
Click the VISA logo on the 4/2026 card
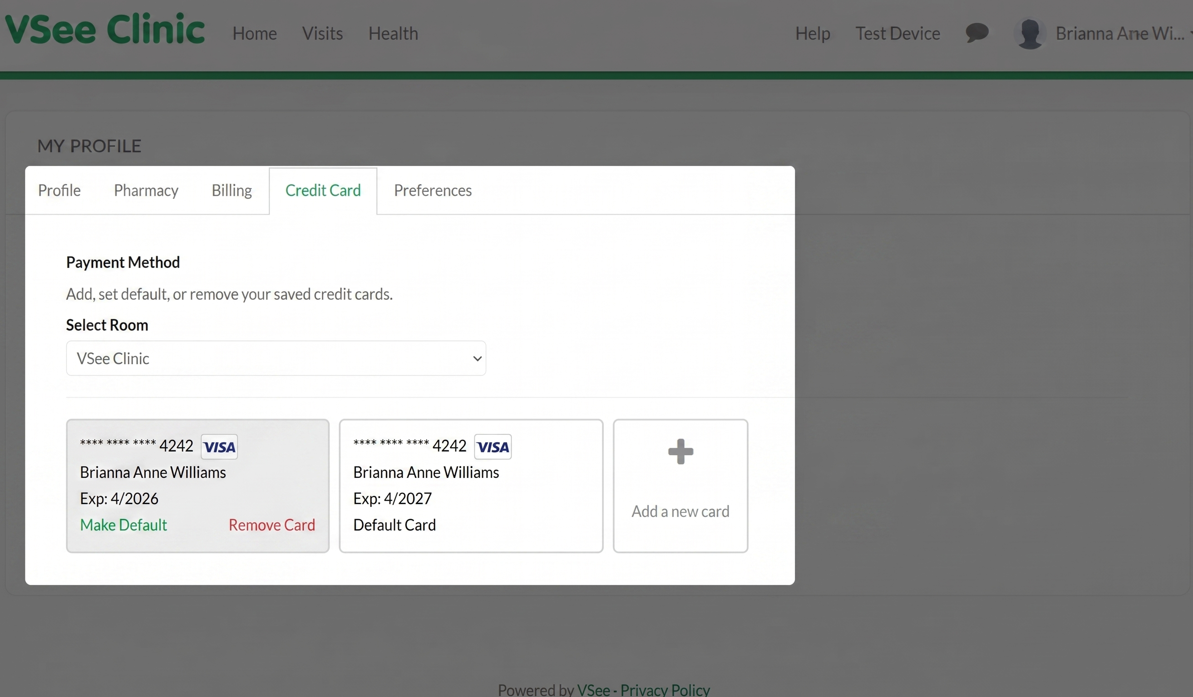(x=219, y=446)
